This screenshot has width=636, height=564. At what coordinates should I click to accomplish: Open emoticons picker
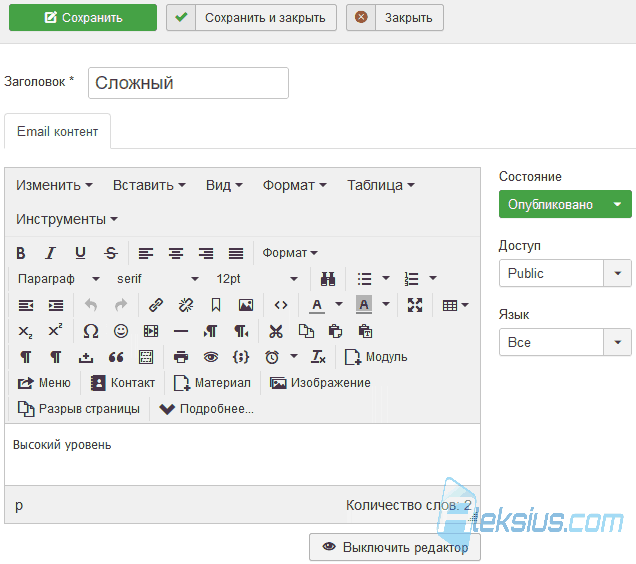[x=121, y=332]
